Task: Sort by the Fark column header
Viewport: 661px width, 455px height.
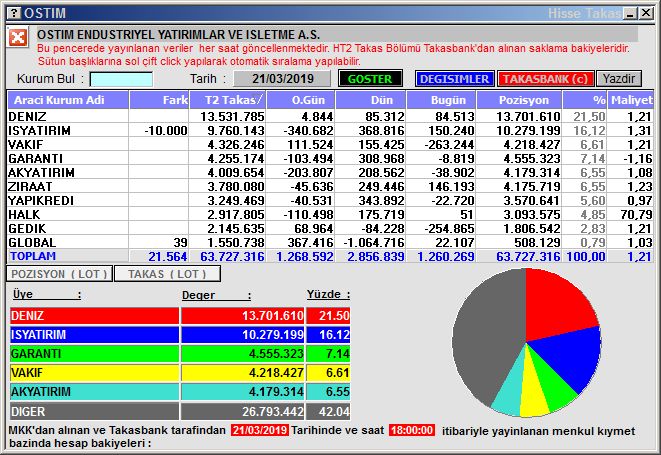Action: coord(159,100)
